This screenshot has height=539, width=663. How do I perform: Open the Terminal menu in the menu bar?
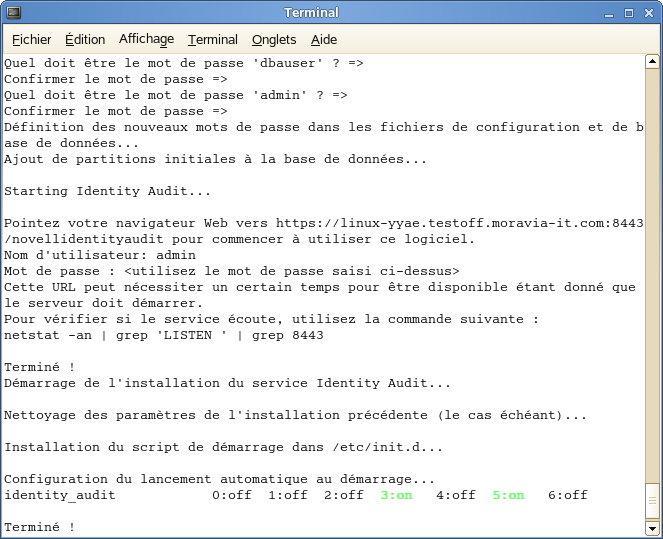(213, 40)
